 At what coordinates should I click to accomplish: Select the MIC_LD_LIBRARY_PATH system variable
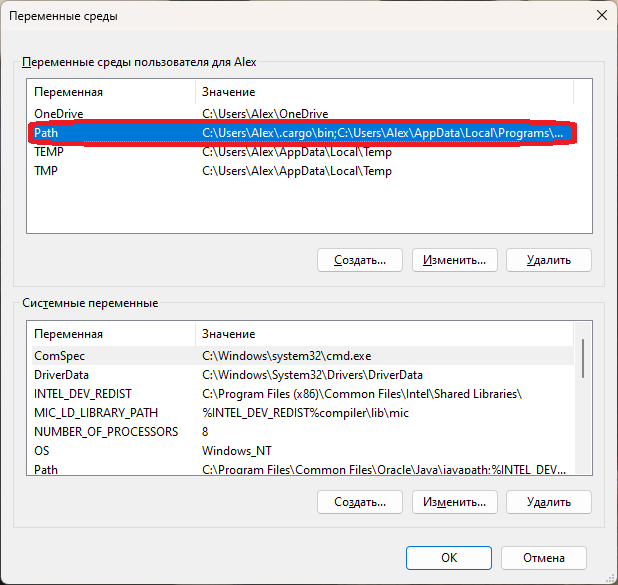(x=302, y=412)
